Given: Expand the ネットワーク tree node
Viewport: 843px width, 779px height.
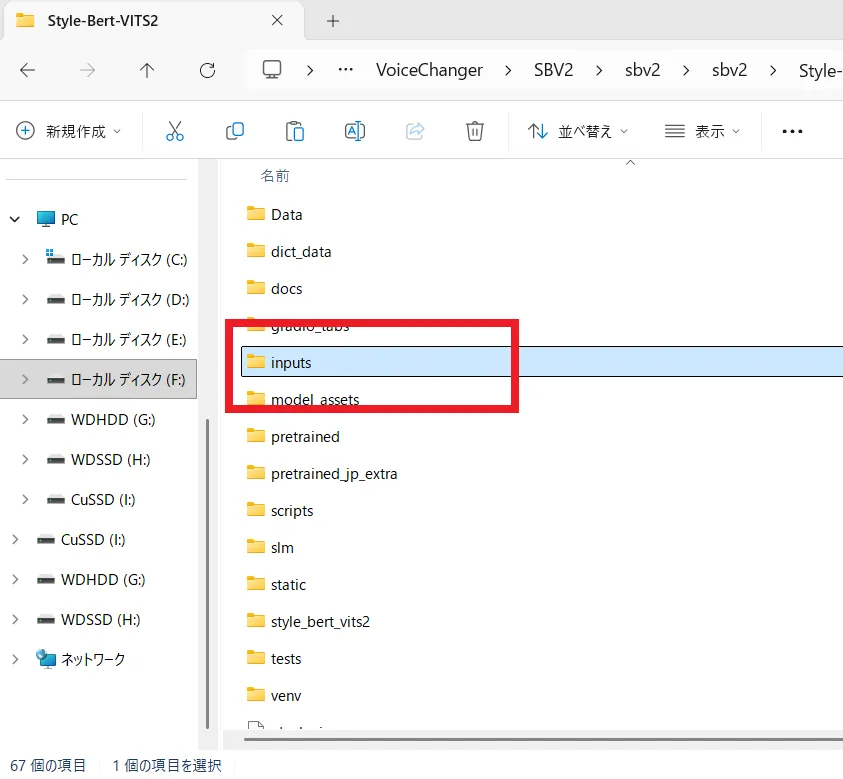Looking at the screenshot, I should (x=14, y=659).
